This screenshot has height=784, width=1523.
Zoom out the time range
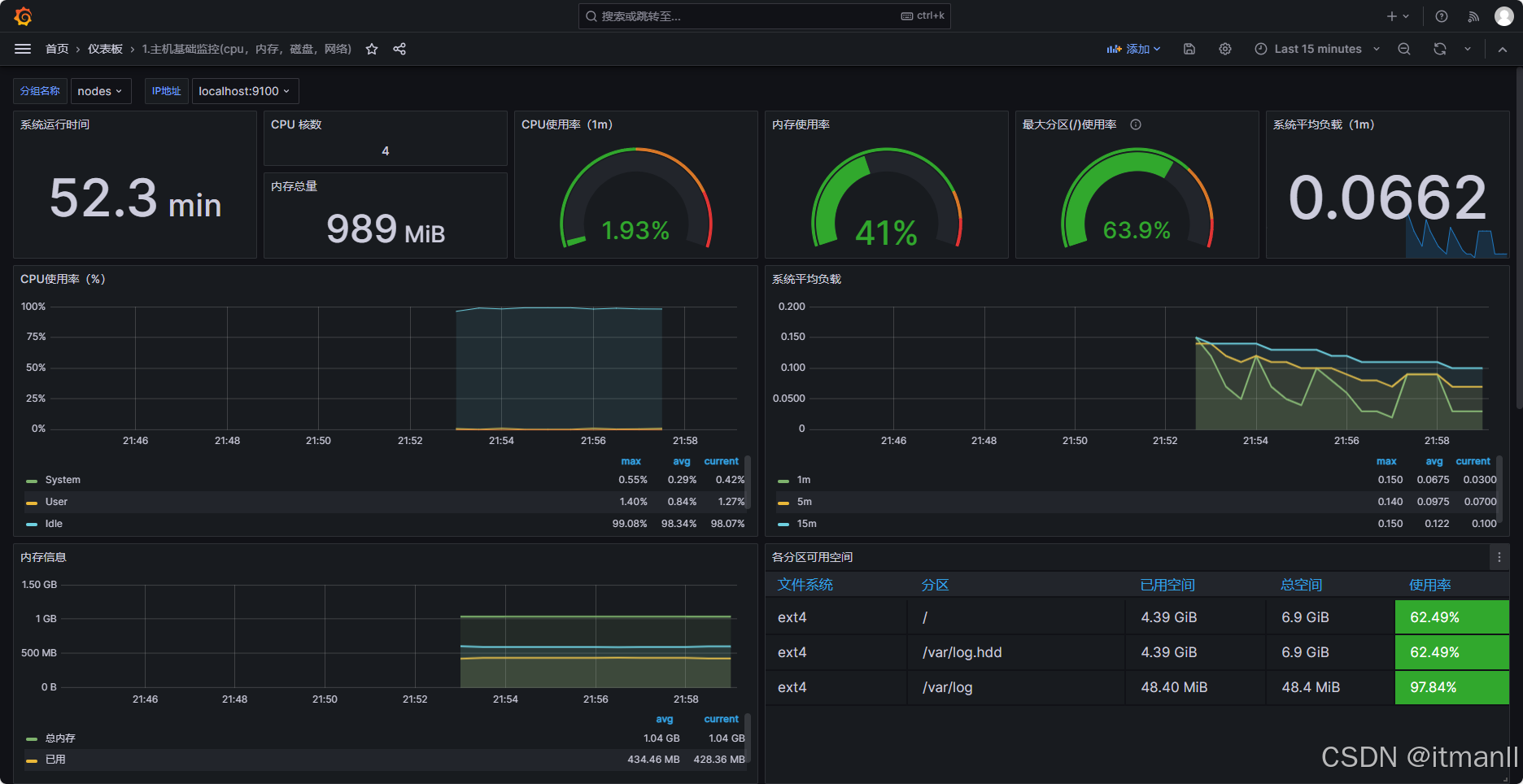click(x=1404, y=49)
